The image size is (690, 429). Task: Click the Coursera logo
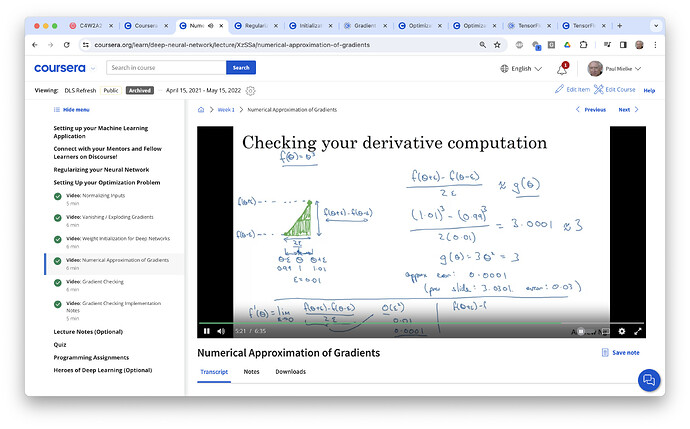pos(60,68)
